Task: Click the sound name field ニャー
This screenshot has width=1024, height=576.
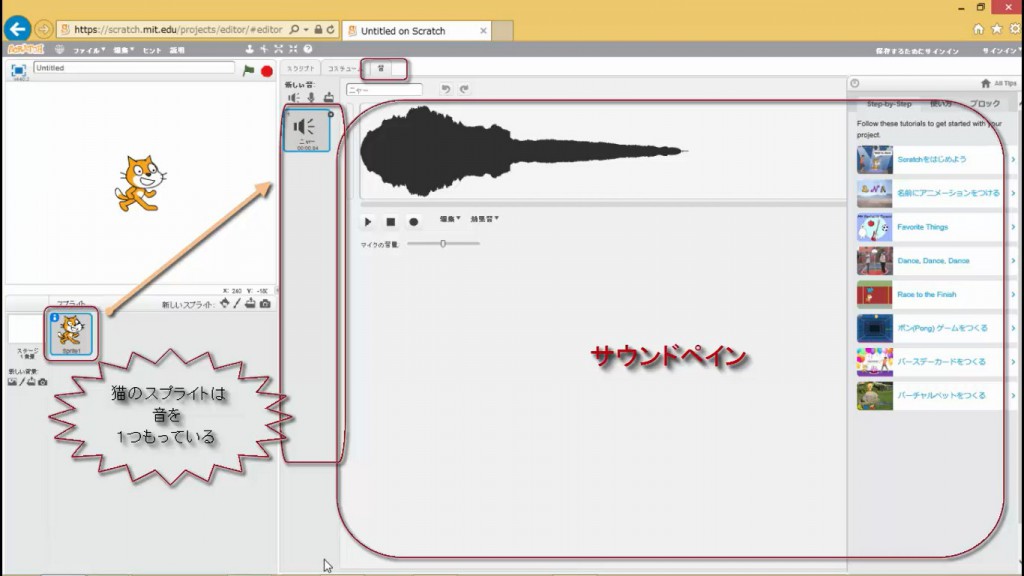Action: click(384, 89)
